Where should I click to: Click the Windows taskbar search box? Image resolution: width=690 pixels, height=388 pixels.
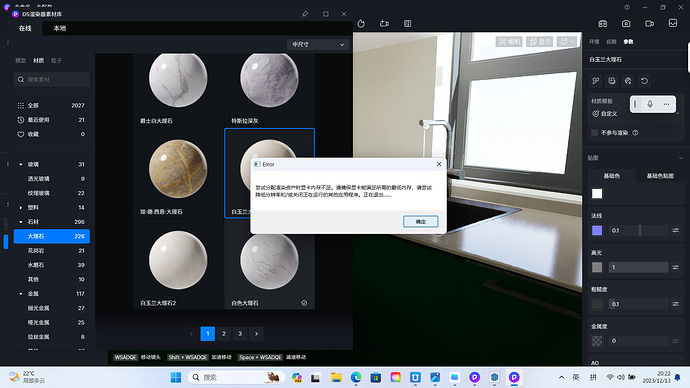237,377
